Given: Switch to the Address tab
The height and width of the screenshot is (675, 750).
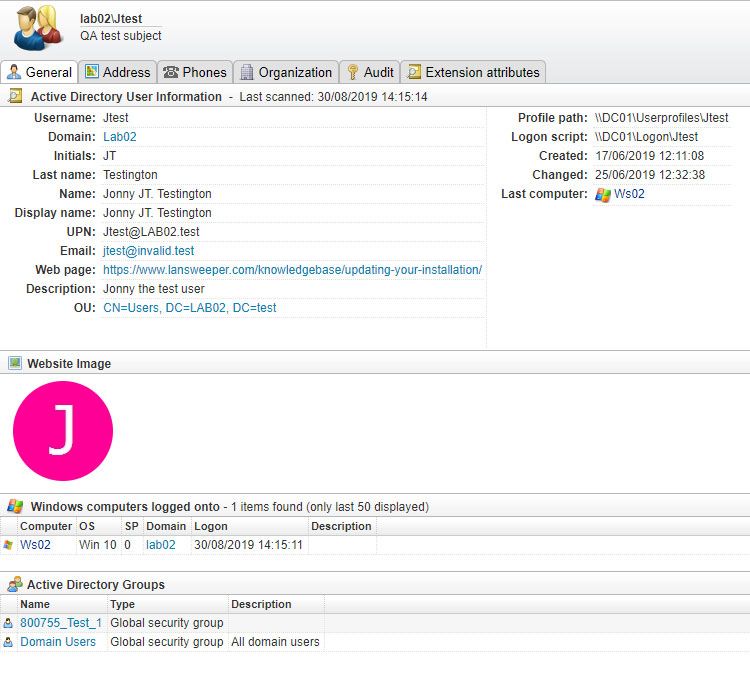Looking at the screenshot, I should coord(118,72).
